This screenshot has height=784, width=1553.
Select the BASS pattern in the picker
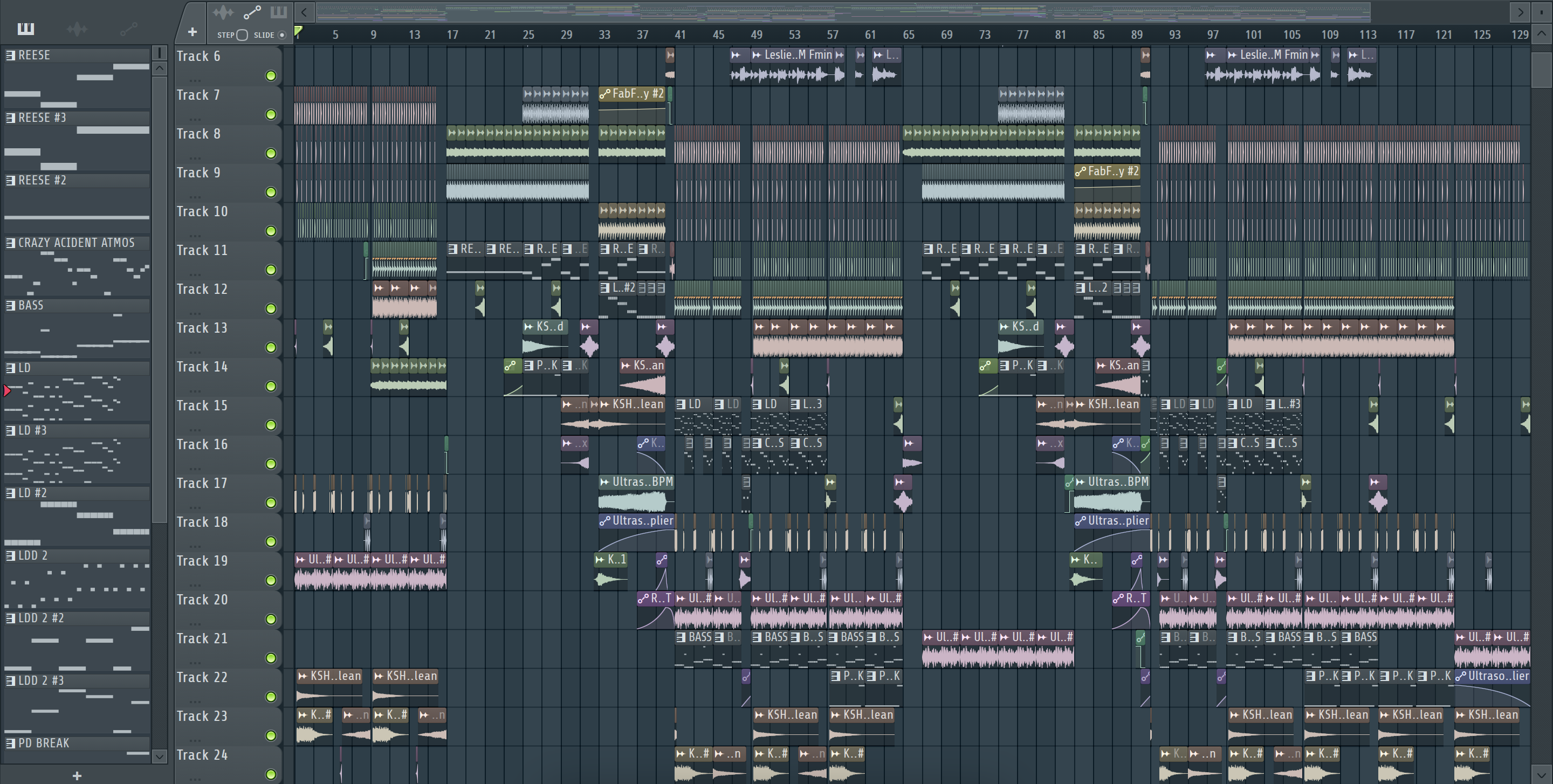[77, 306]
